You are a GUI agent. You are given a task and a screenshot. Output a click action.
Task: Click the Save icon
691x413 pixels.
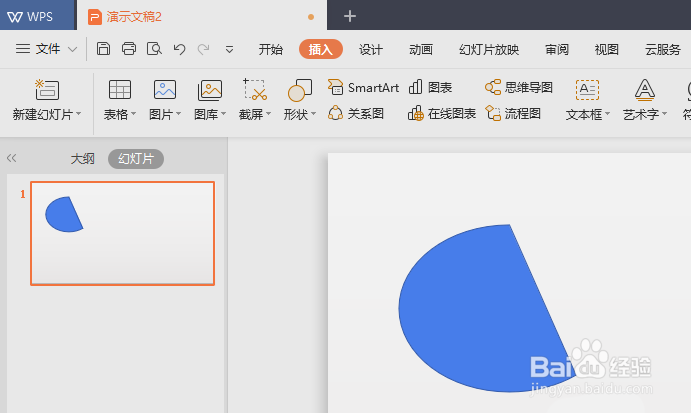[x=103, y=48]
